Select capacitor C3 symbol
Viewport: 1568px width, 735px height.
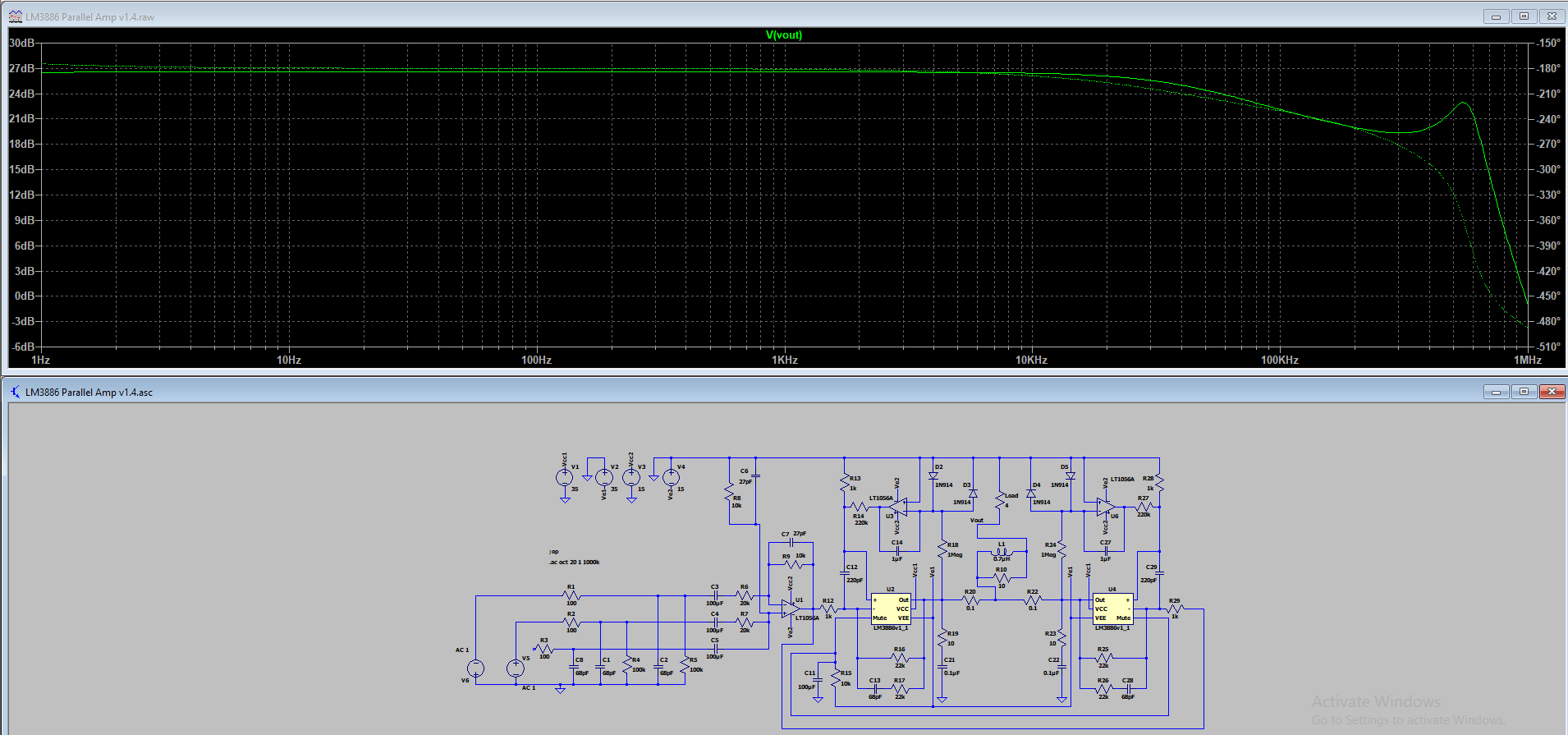[x=715, y=595]
